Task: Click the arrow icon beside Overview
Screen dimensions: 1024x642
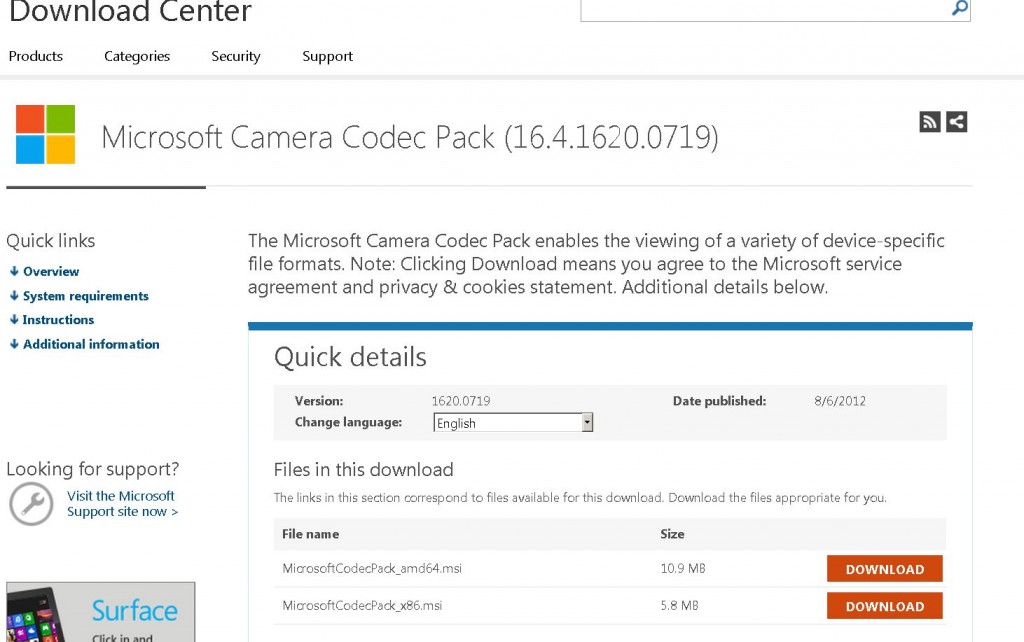Action: (x=14, y=271)
